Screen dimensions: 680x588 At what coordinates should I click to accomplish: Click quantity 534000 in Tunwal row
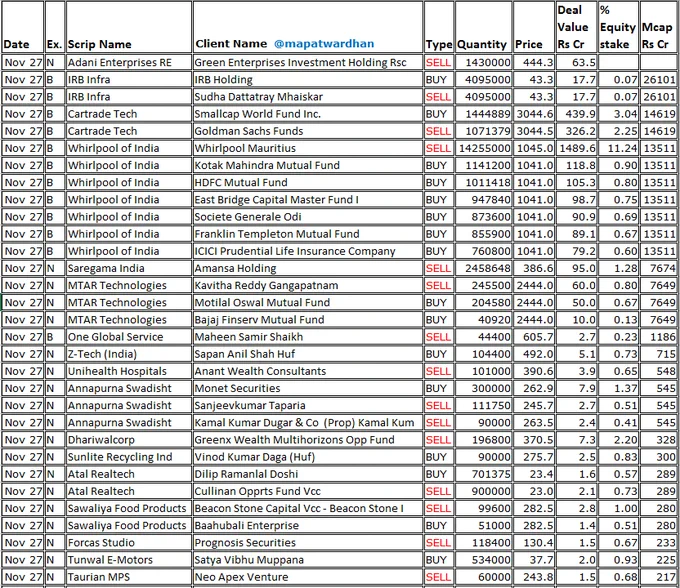click(x=483, y=560)
